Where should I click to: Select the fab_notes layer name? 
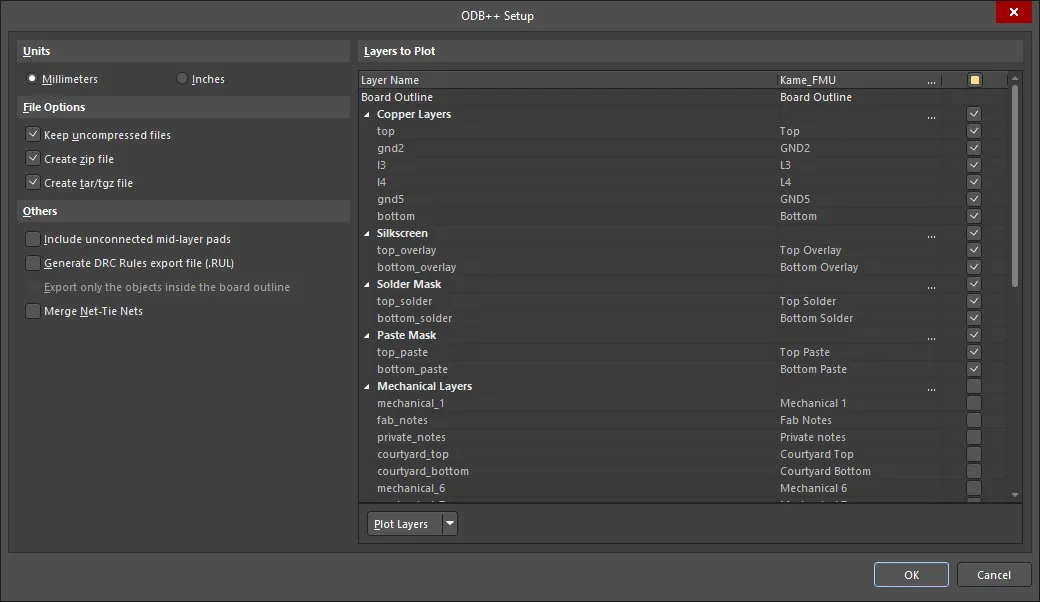click(x=403, y=420)
